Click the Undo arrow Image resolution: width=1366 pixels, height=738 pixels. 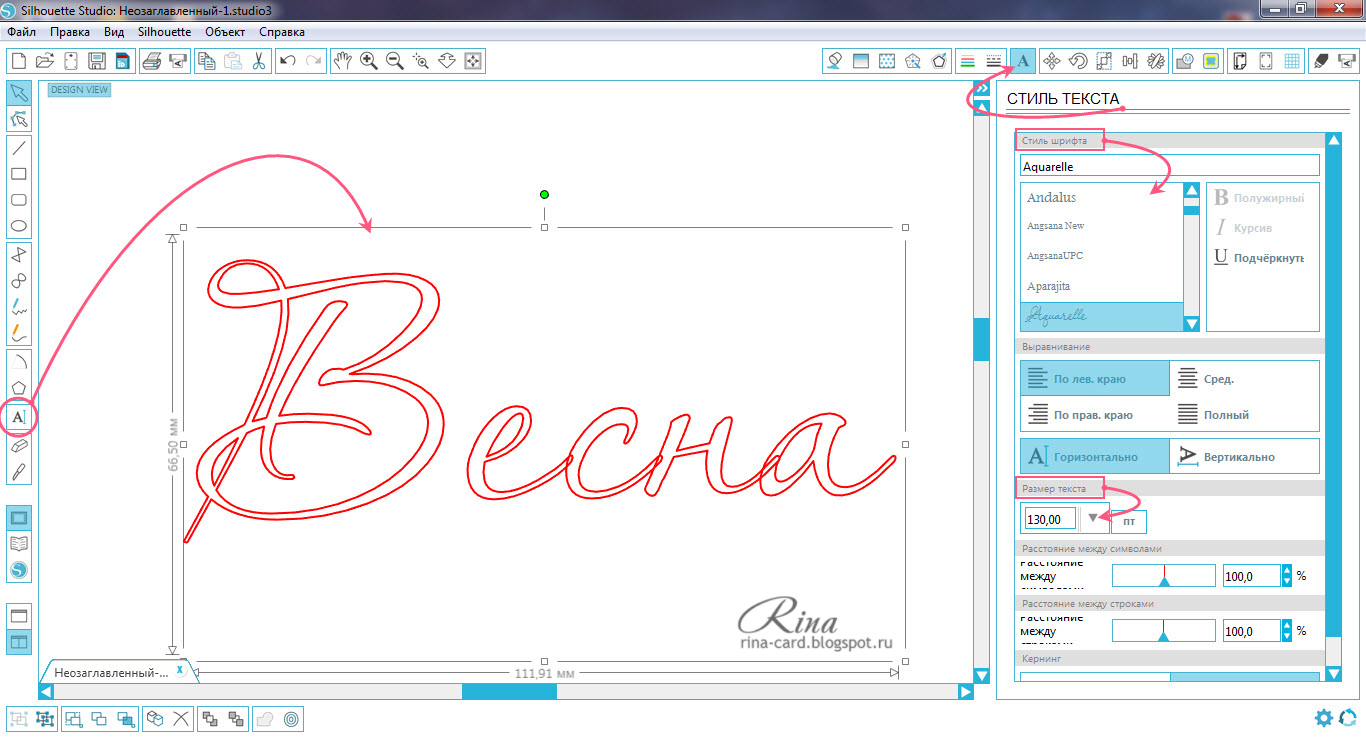pyautogui.click(x=288, y=61)
